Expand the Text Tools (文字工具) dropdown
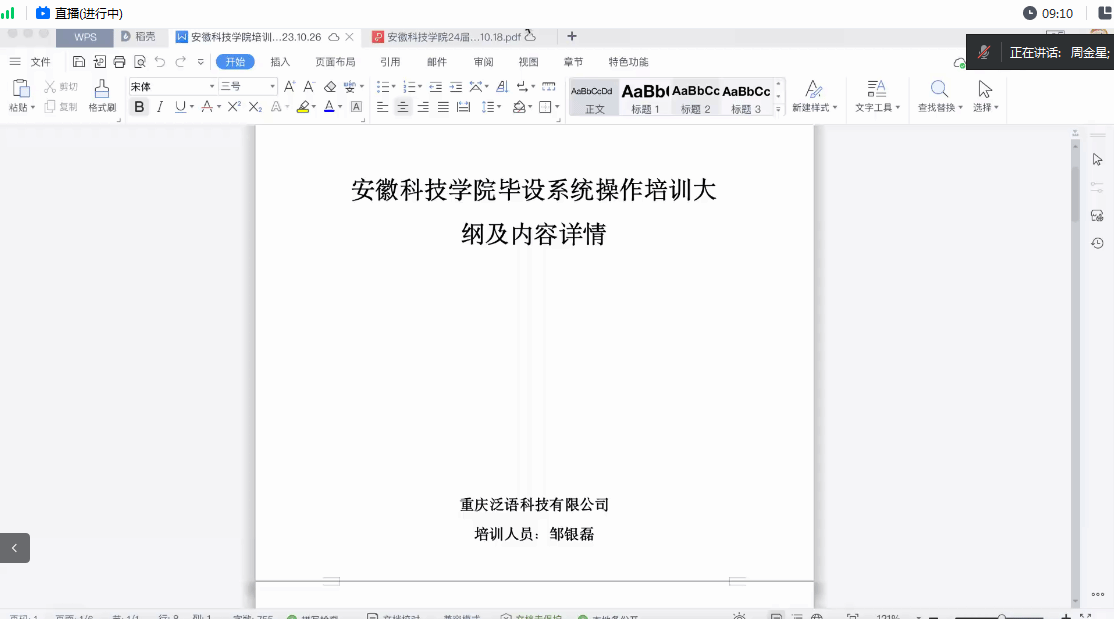 (877, 95)
